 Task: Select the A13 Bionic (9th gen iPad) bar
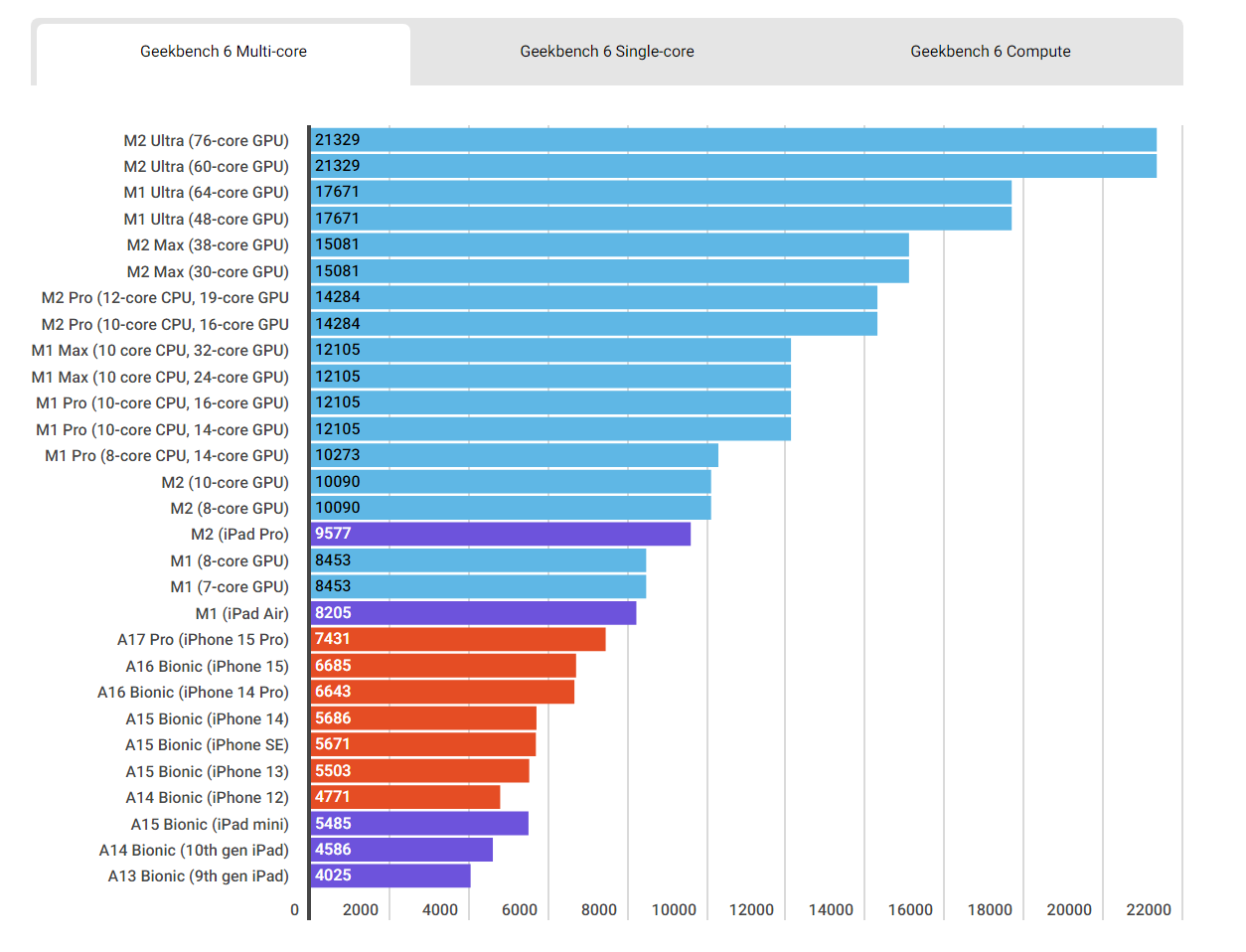click(390, 875)
